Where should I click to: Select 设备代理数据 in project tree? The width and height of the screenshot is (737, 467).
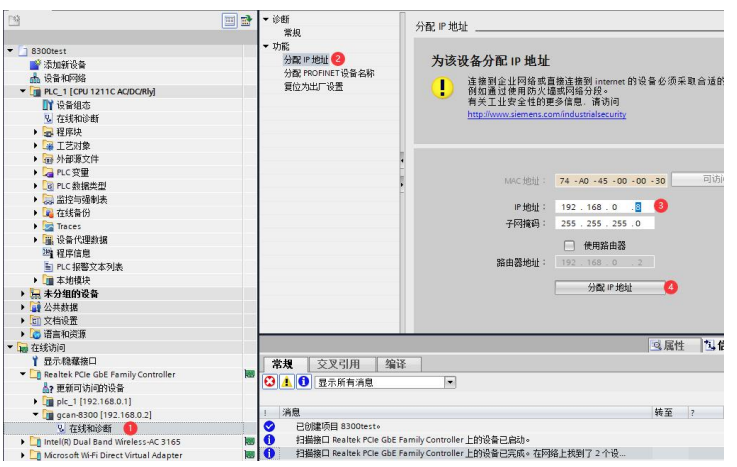[x=82, y=240]
